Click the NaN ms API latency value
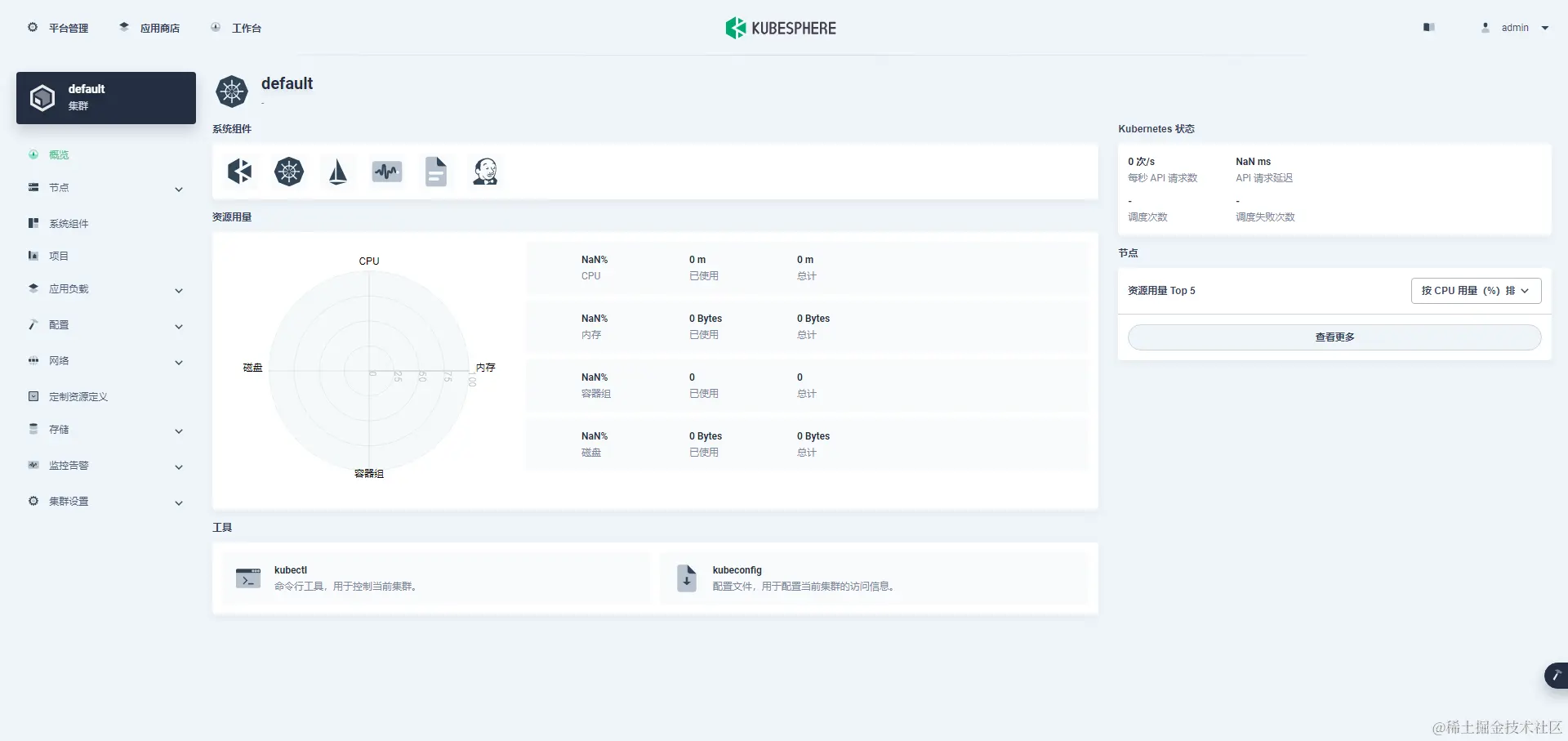 pyautogui.click(x=1254, y=162)
